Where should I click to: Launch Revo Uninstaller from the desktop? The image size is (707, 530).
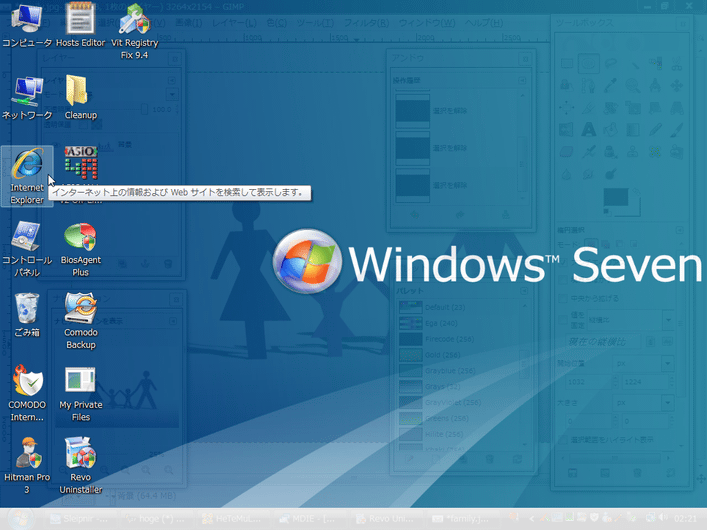81,465
